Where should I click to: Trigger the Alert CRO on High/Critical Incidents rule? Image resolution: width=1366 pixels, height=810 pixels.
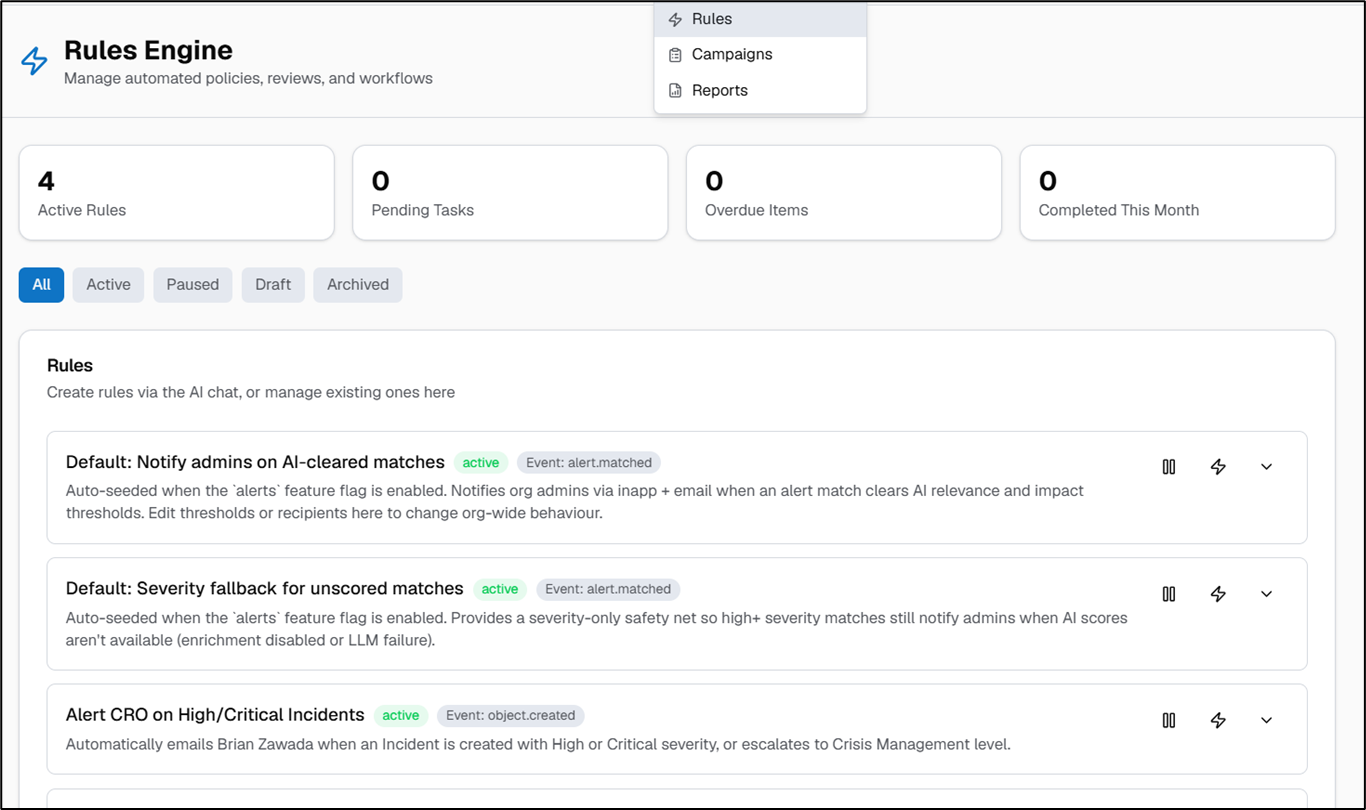coord(1218,720)
